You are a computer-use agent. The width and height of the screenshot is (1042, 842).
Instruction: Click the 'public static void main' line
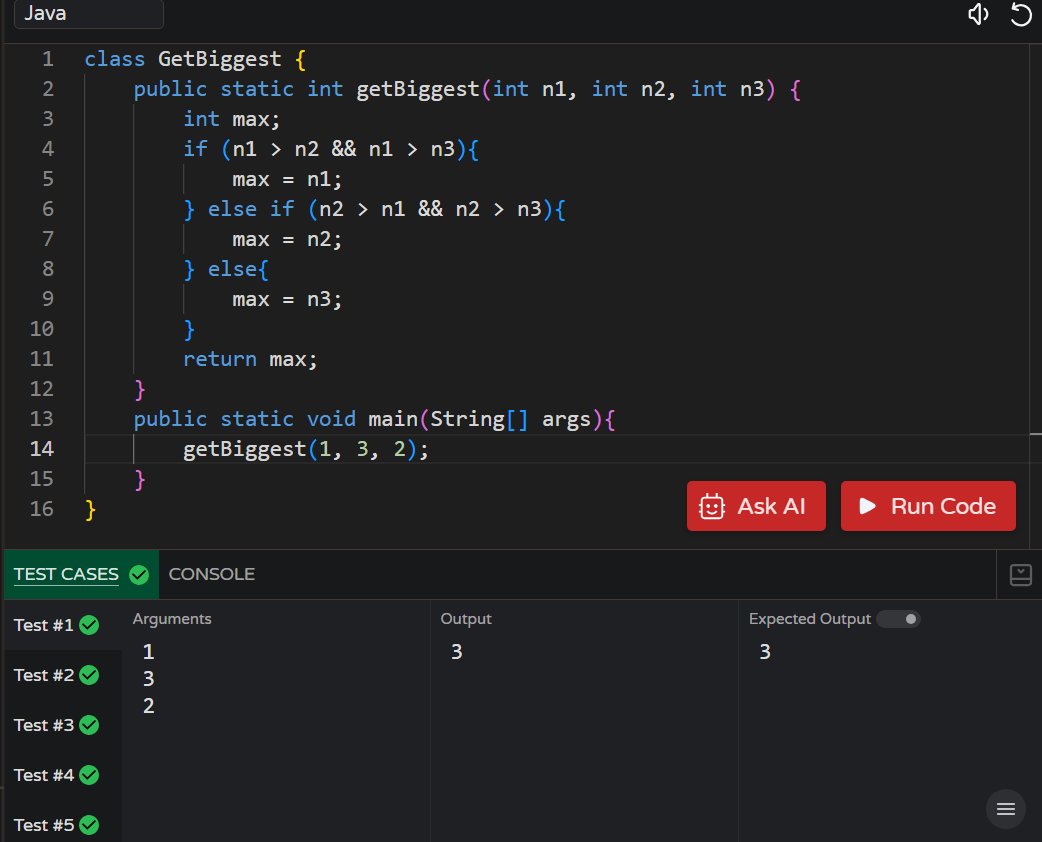[374, 419]
